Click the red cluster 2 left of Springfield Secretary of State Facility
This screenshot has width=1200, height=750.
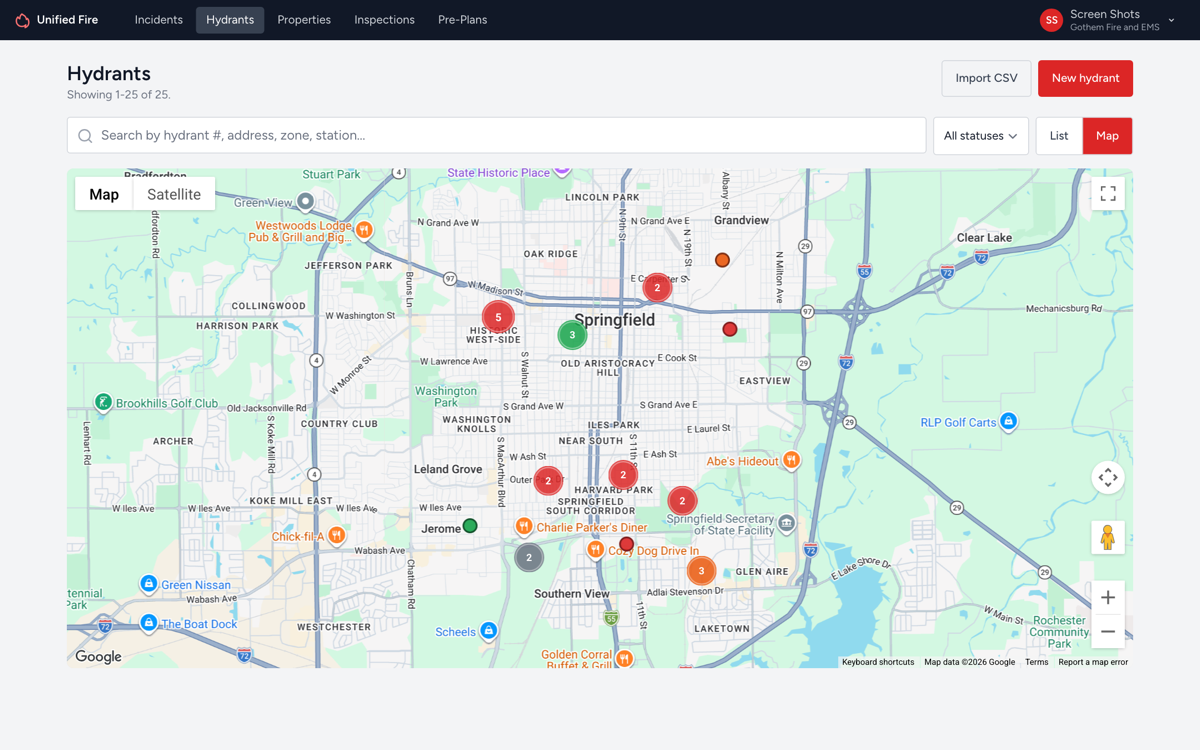(x=682, y=500)
